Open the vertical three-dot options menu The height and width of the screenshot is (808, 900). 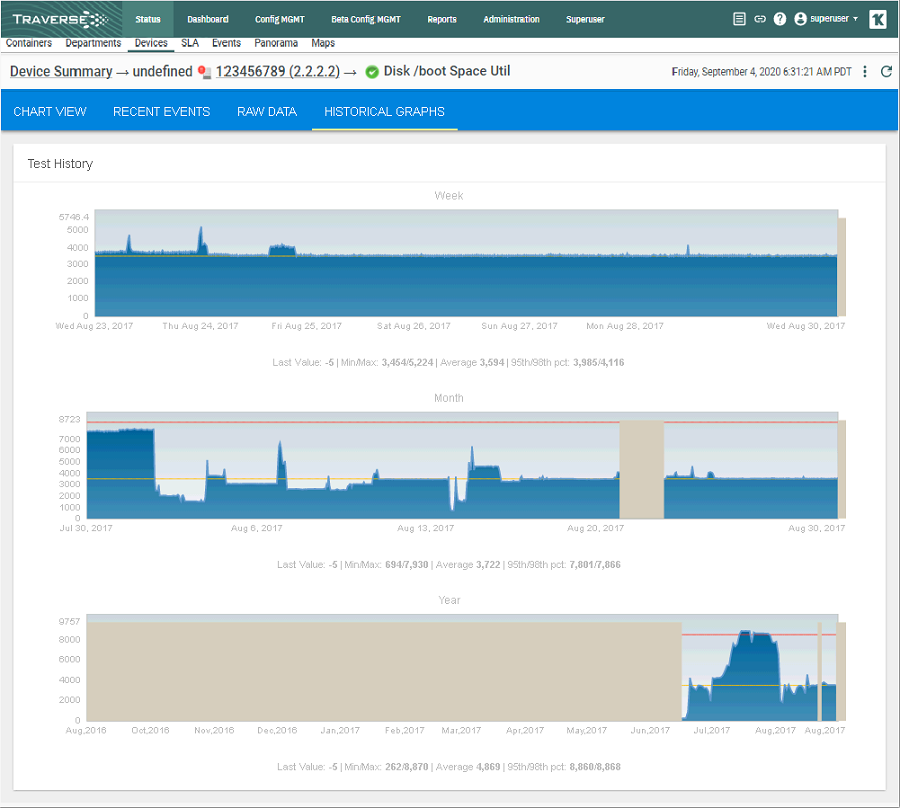click(864, 72)
